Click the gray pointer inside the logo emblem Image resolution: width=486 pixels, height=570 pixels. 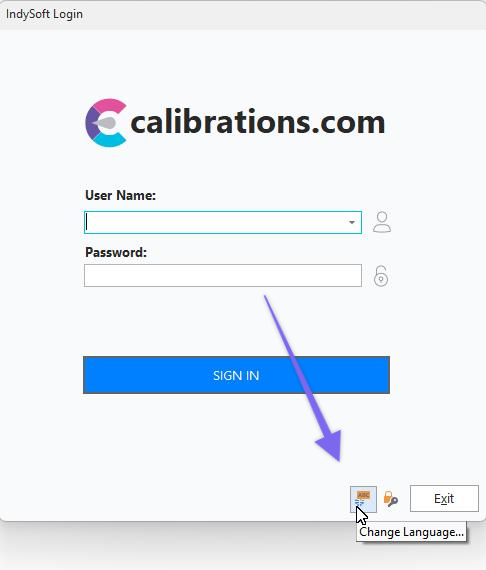click(105, 123)
